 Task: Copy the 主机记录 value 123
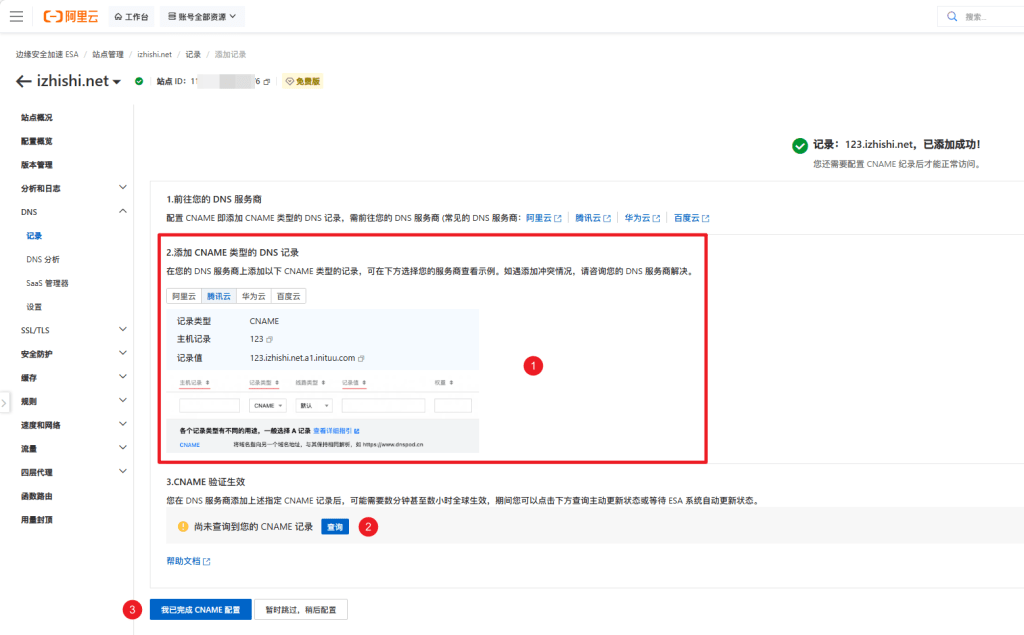click(x=268, y=338)
